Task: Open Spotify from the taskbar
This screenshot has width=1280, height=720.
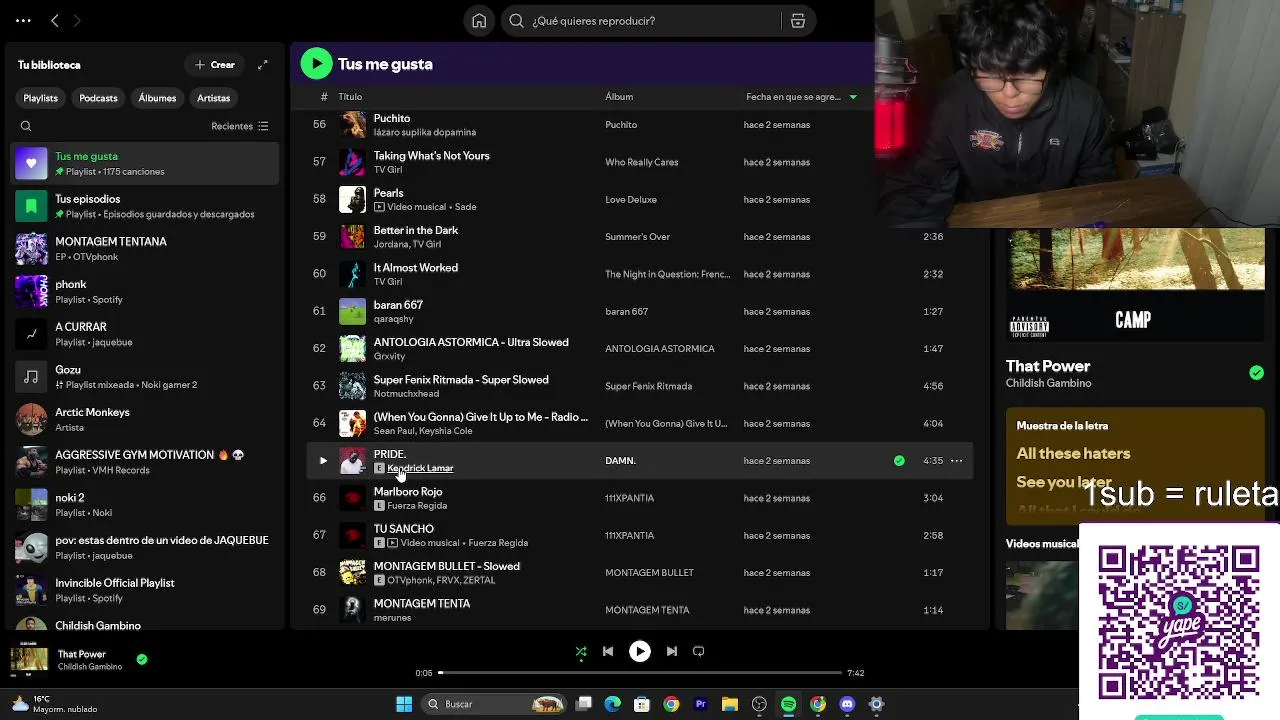Action: [x=789, y=704]
